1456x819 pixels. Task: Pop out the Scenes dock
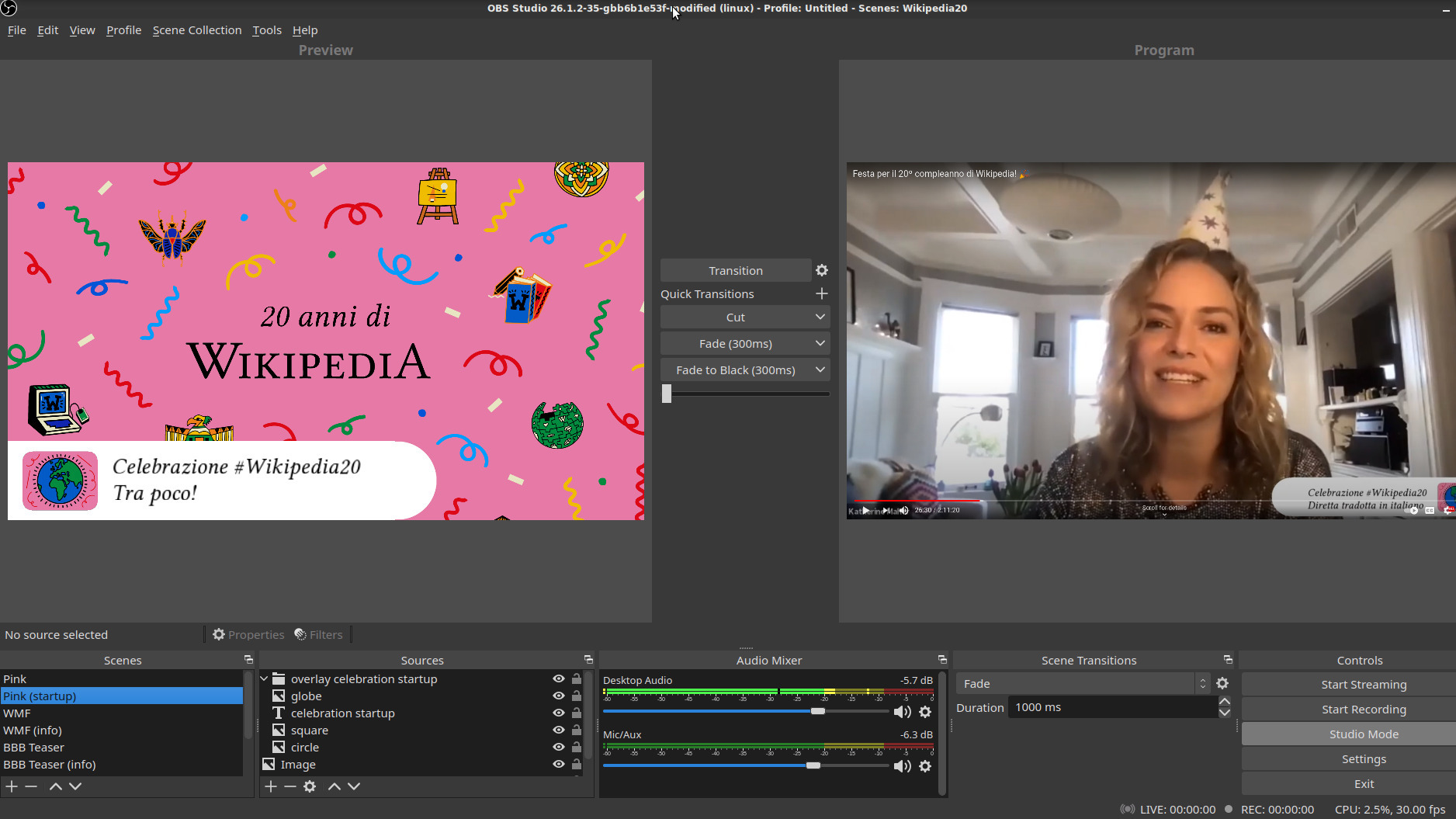point(249,660)
